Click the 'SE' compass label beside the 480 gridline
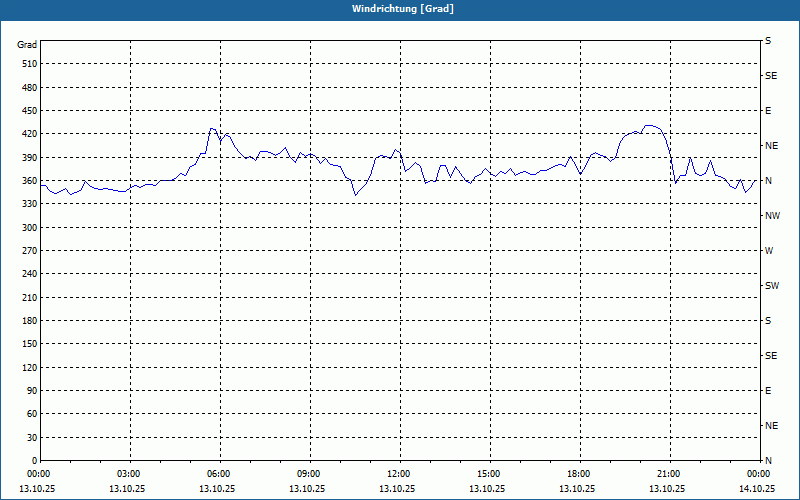Viewport: 800px width, 500px height. click(x=771, y=76)
